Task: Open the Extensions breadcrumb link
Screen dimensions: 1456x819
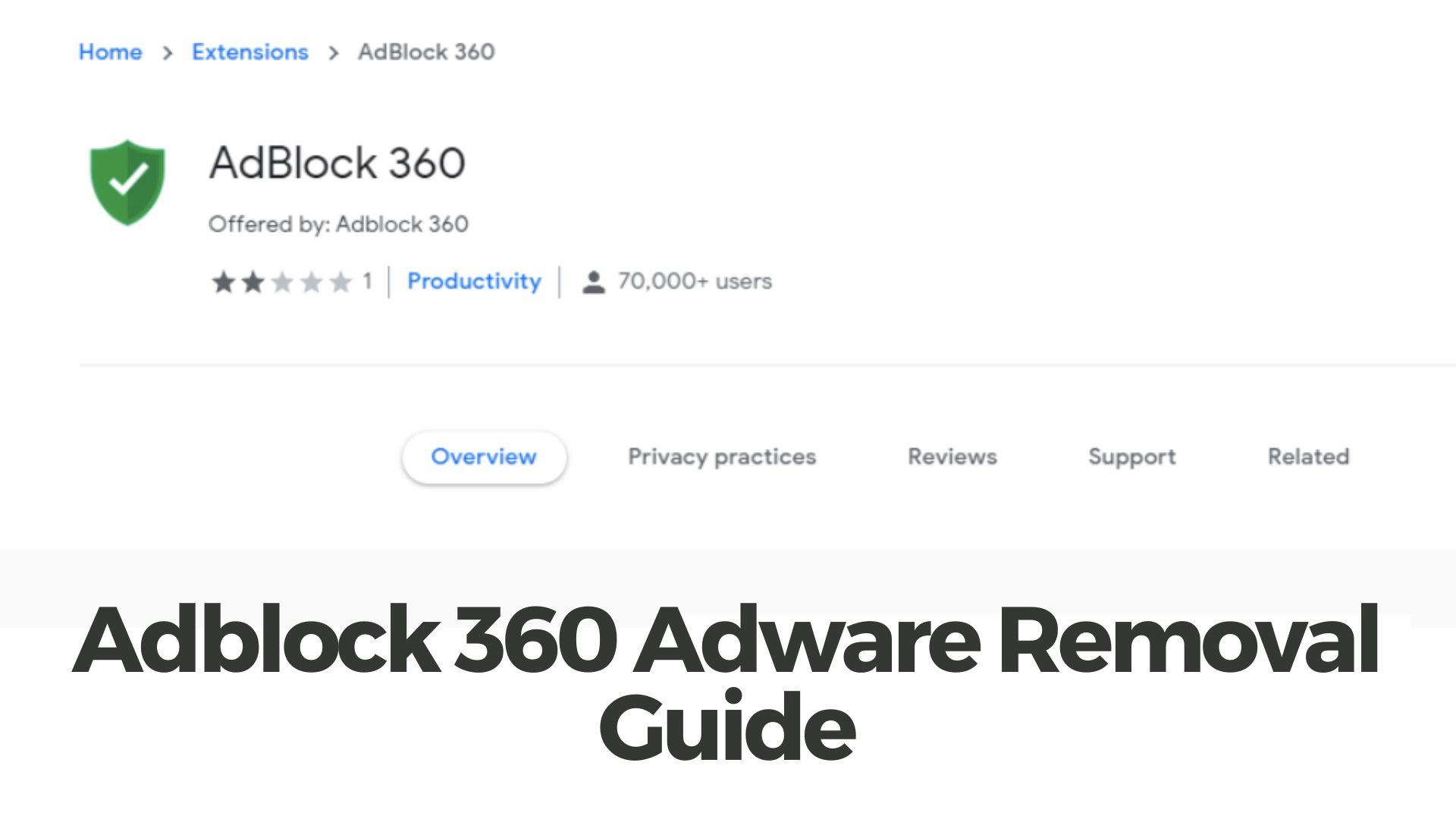Action: (x=250, y=52)
